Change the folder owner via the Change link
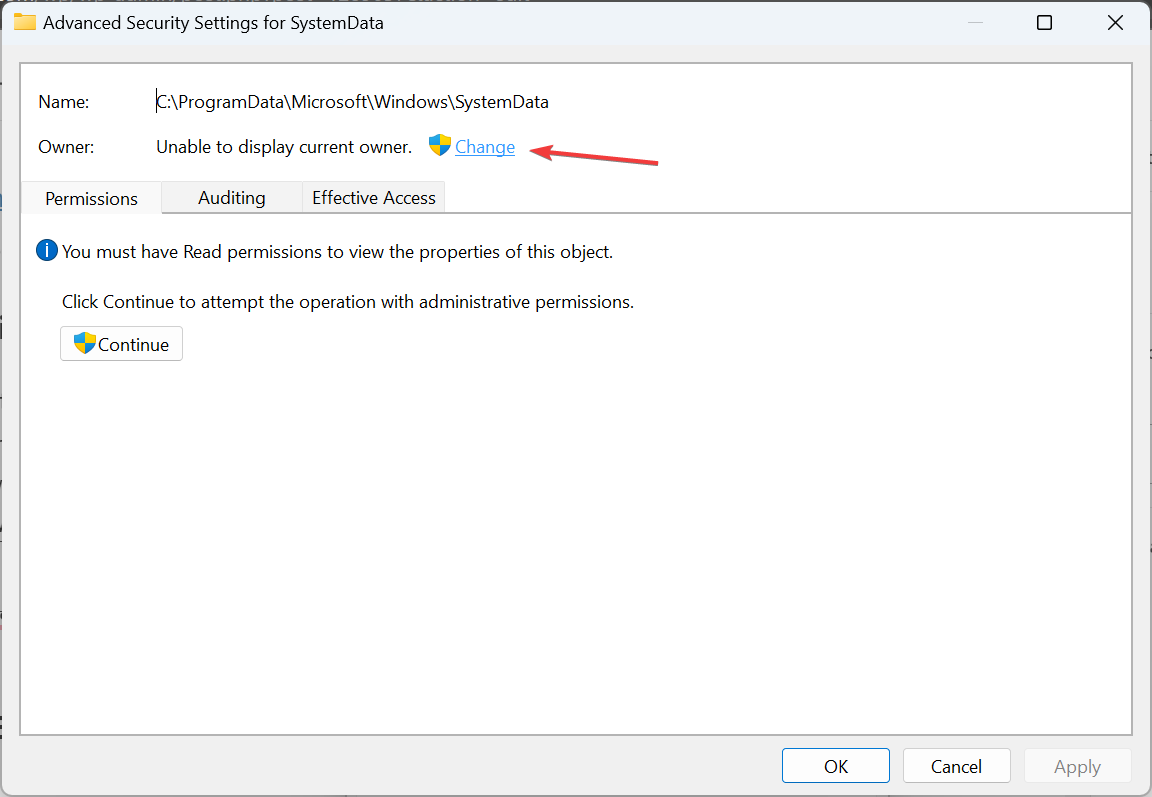This screenshot has height=797, width=1152. tap(485, 147)
